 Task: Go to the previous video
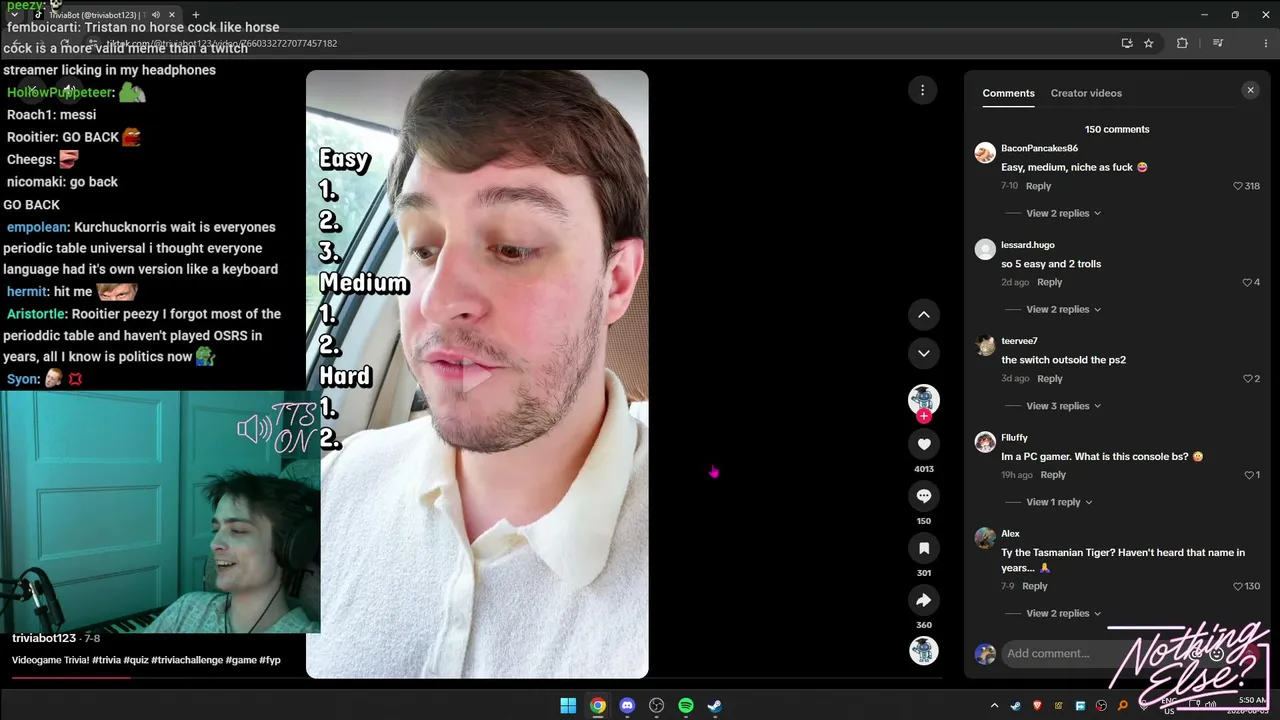(x=924, y=314)
